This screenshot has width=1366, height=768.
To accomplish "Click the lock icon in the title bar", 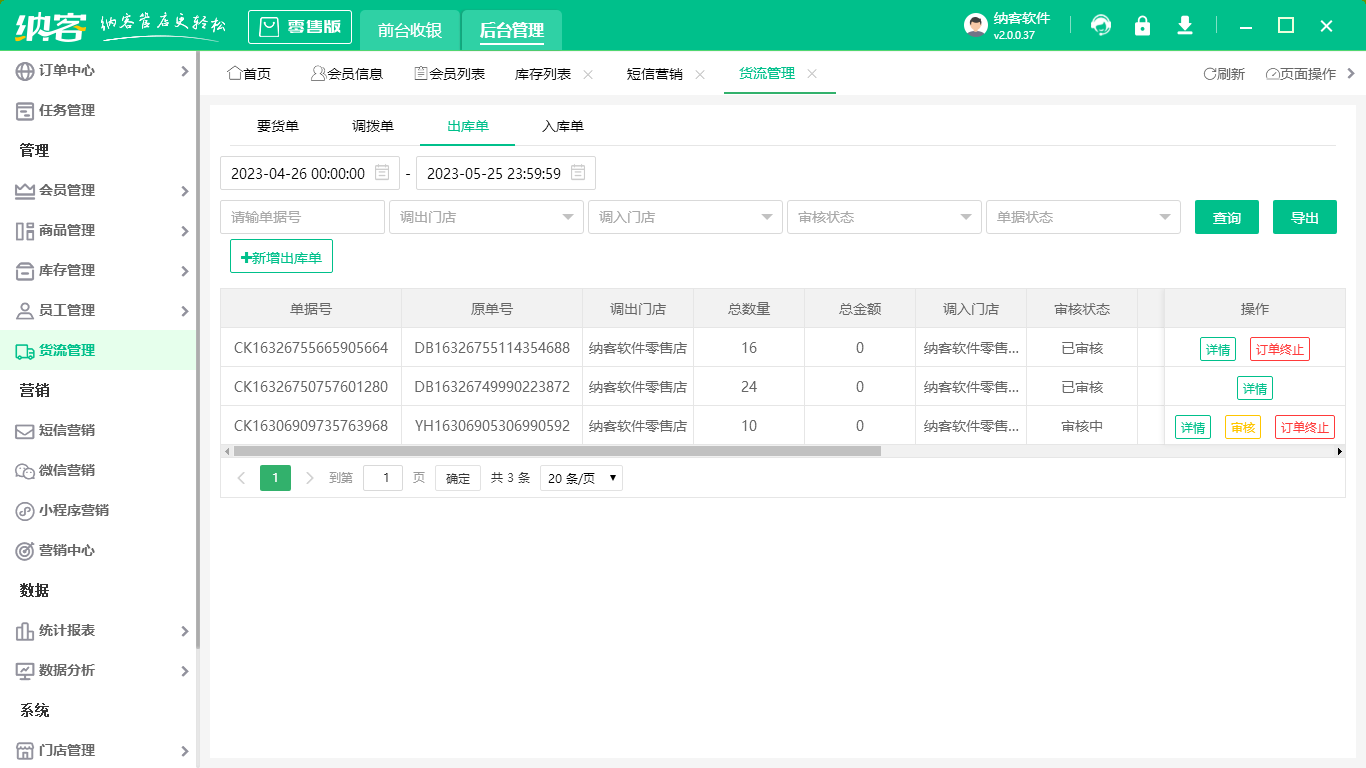I will (1142, 25).
